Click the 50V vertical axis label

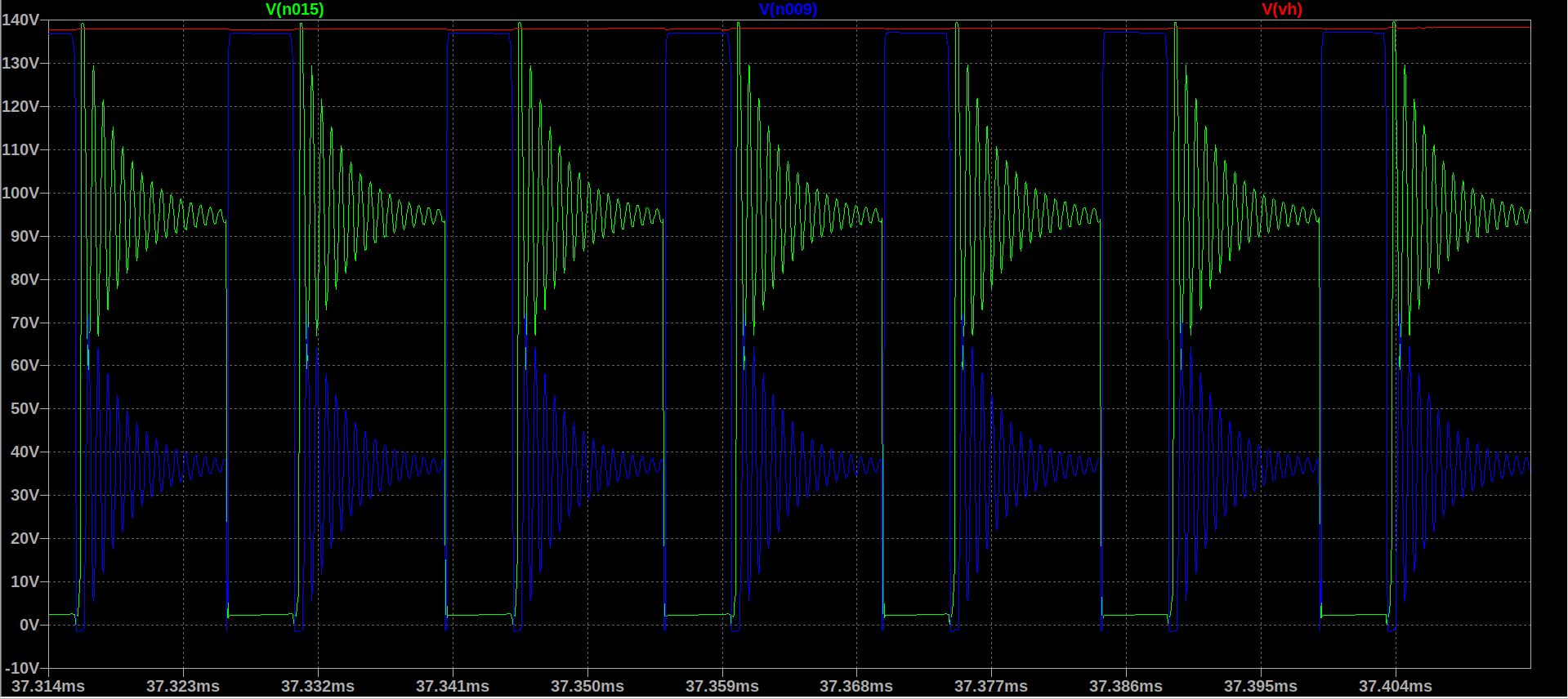[x=25, y=409]
